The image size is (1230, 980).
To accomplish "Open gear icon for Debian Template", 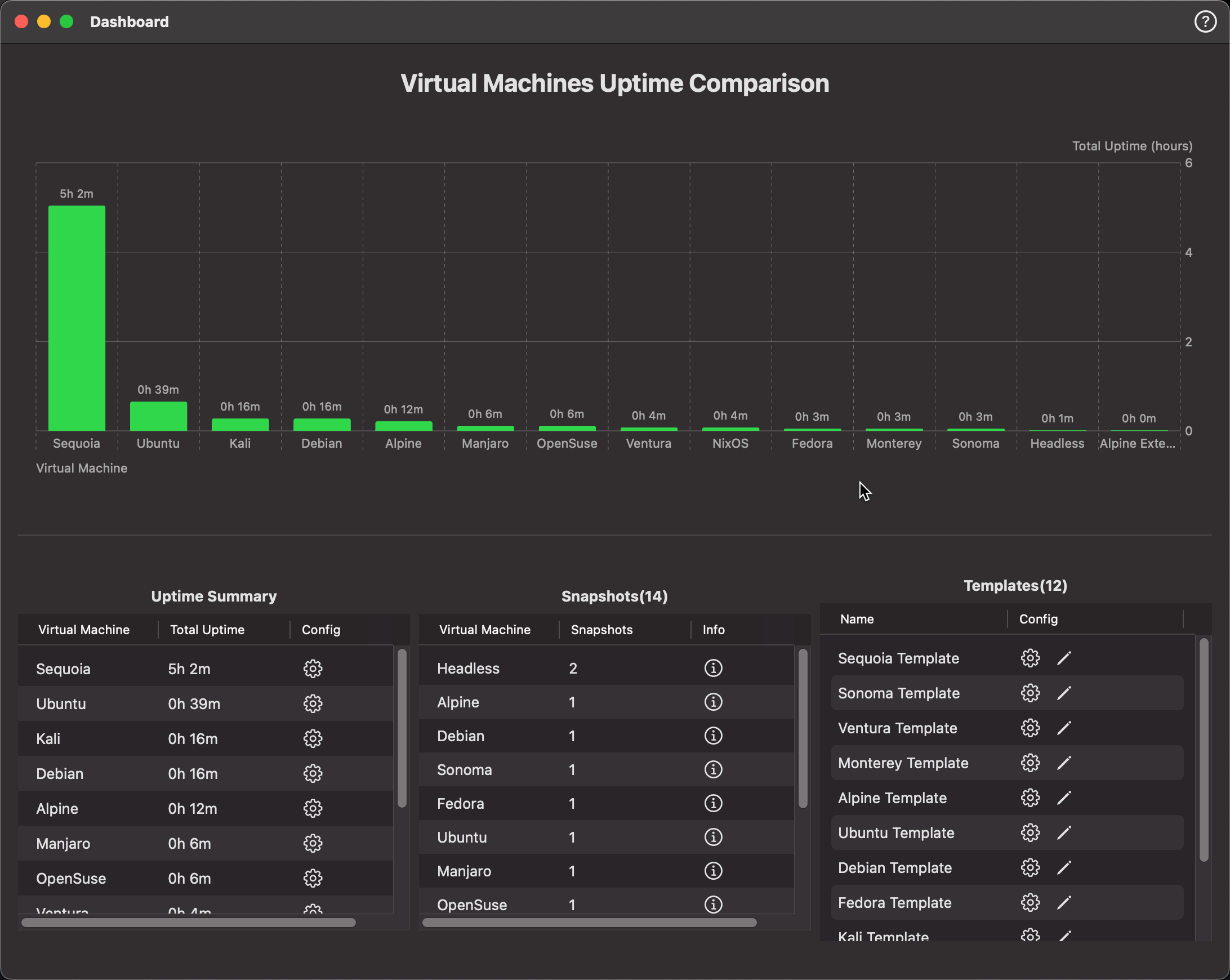I will click(1030, 867).
